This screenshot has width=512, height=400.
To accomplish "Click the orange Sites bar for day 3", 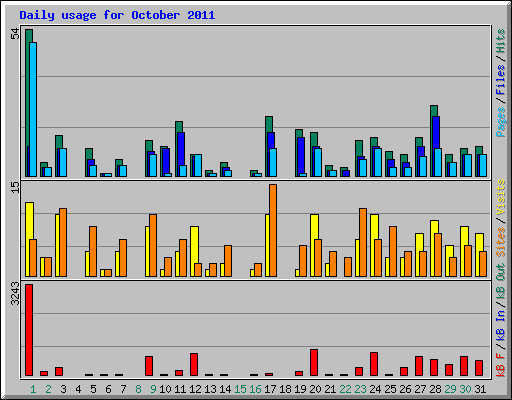I will click(x=63, y=242).
